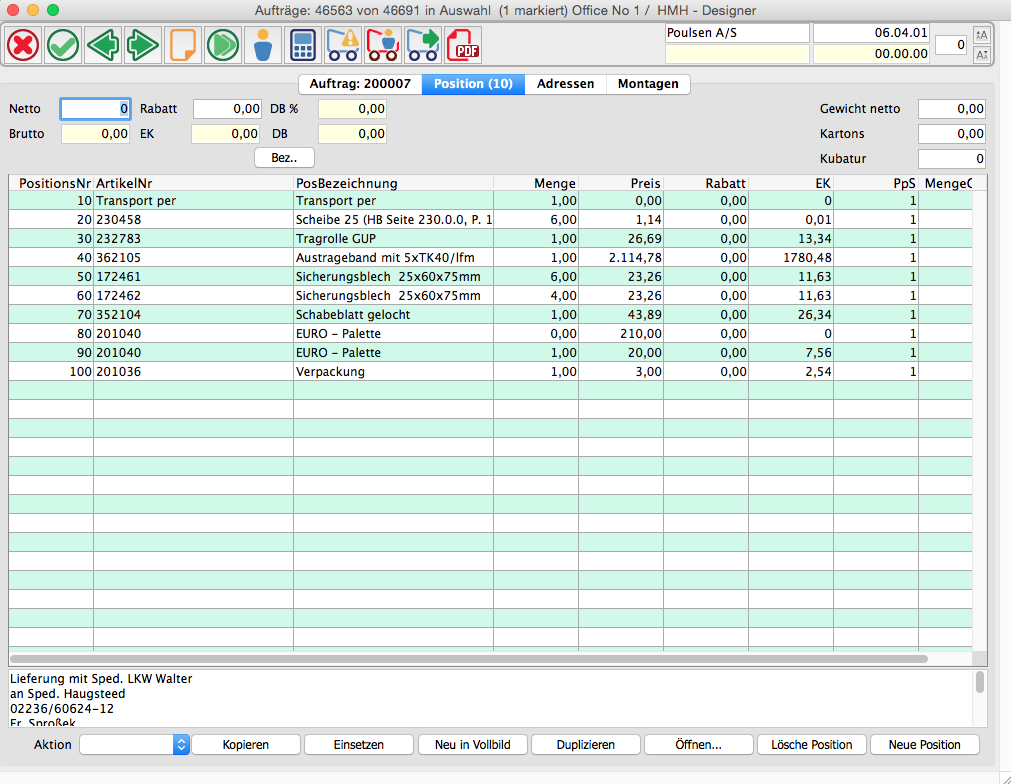Click the Neue Position button
The image size is (1011, 784).
click(925, 745)
